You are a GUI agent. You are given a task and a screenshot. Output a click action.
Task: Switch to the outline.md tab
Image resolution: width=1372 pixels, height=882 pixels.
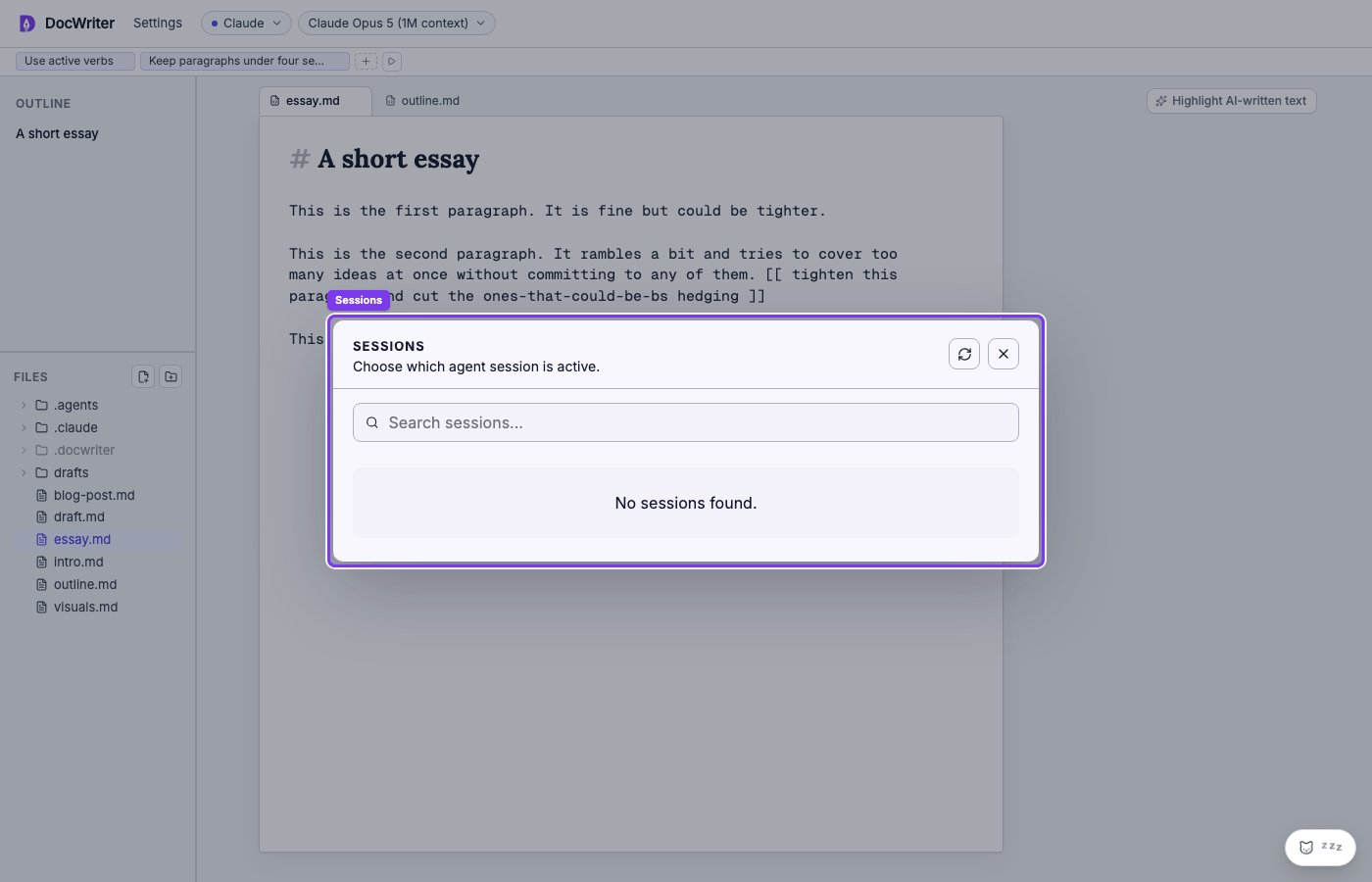pos(422,101)
